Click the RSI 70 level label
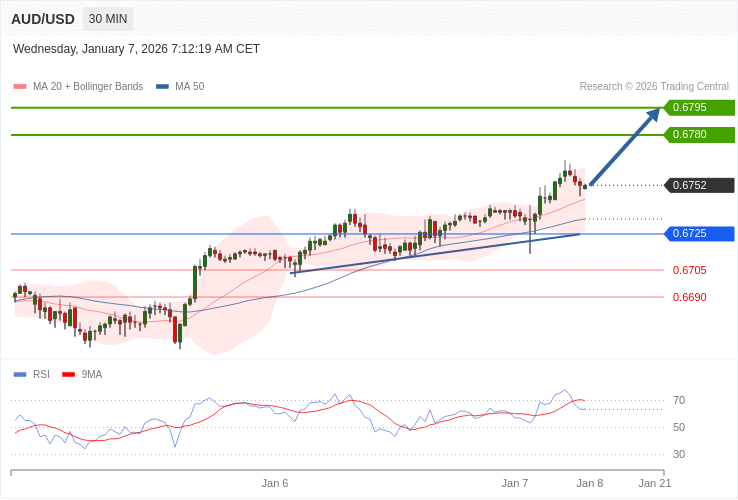Screen dimensions: 738x500 pyautogui.click(x=679, y=400)
